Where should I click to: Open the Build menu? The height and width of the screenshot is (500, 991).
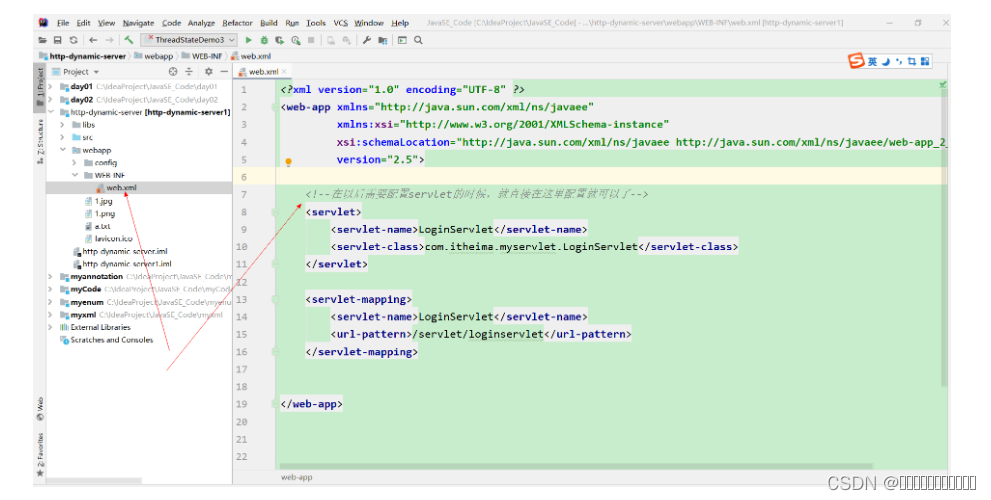pyautogui.click(x=269, y=23)
